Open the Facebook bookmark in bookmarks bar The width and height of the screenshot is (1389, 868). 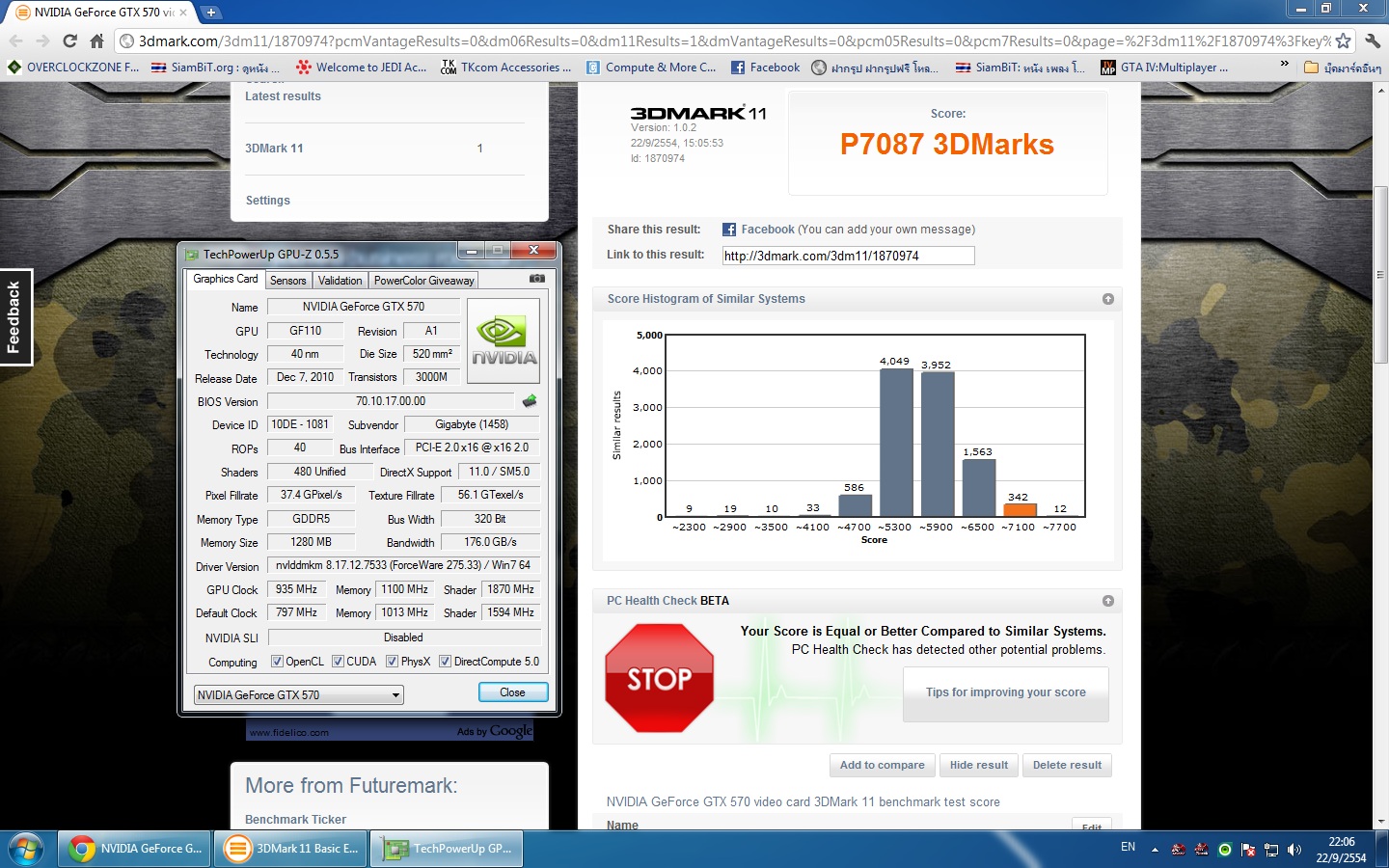coord(765,68)
